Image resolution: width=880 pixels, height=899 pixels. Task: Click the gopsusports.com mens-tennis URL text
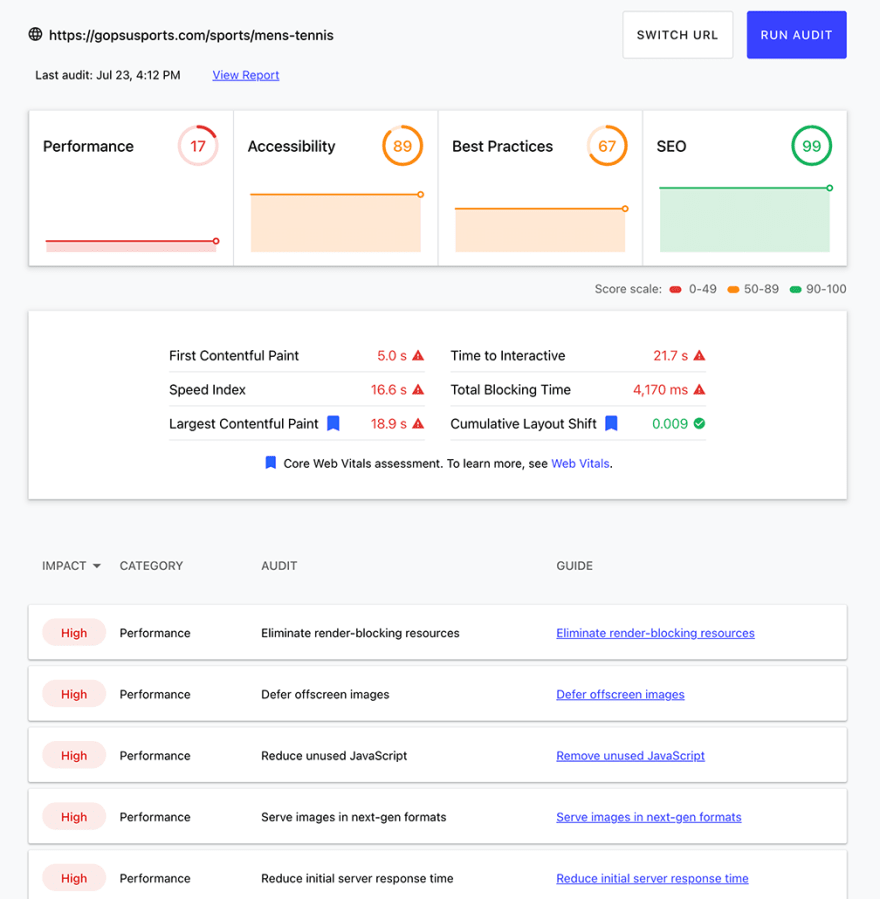coord(191,35)
